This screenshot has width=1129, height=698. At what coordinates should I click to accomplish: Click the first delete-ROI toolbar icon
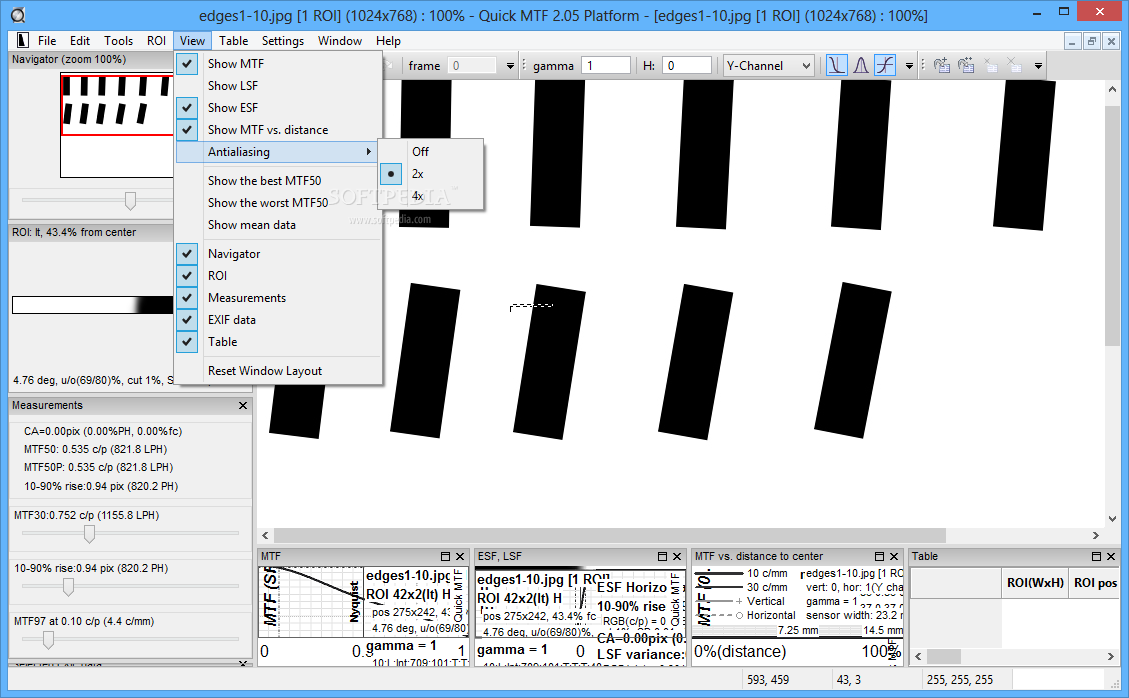990,66
